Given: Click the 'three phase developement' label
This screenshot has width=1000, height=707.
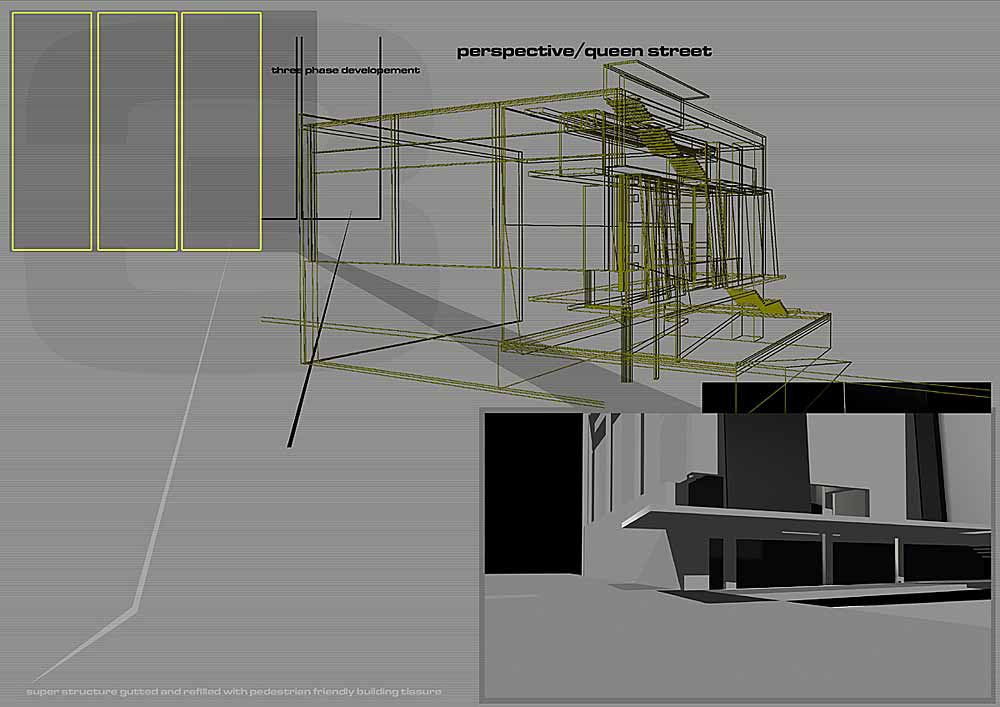Looking at the screenshot, I should click(x=345, y=71).
